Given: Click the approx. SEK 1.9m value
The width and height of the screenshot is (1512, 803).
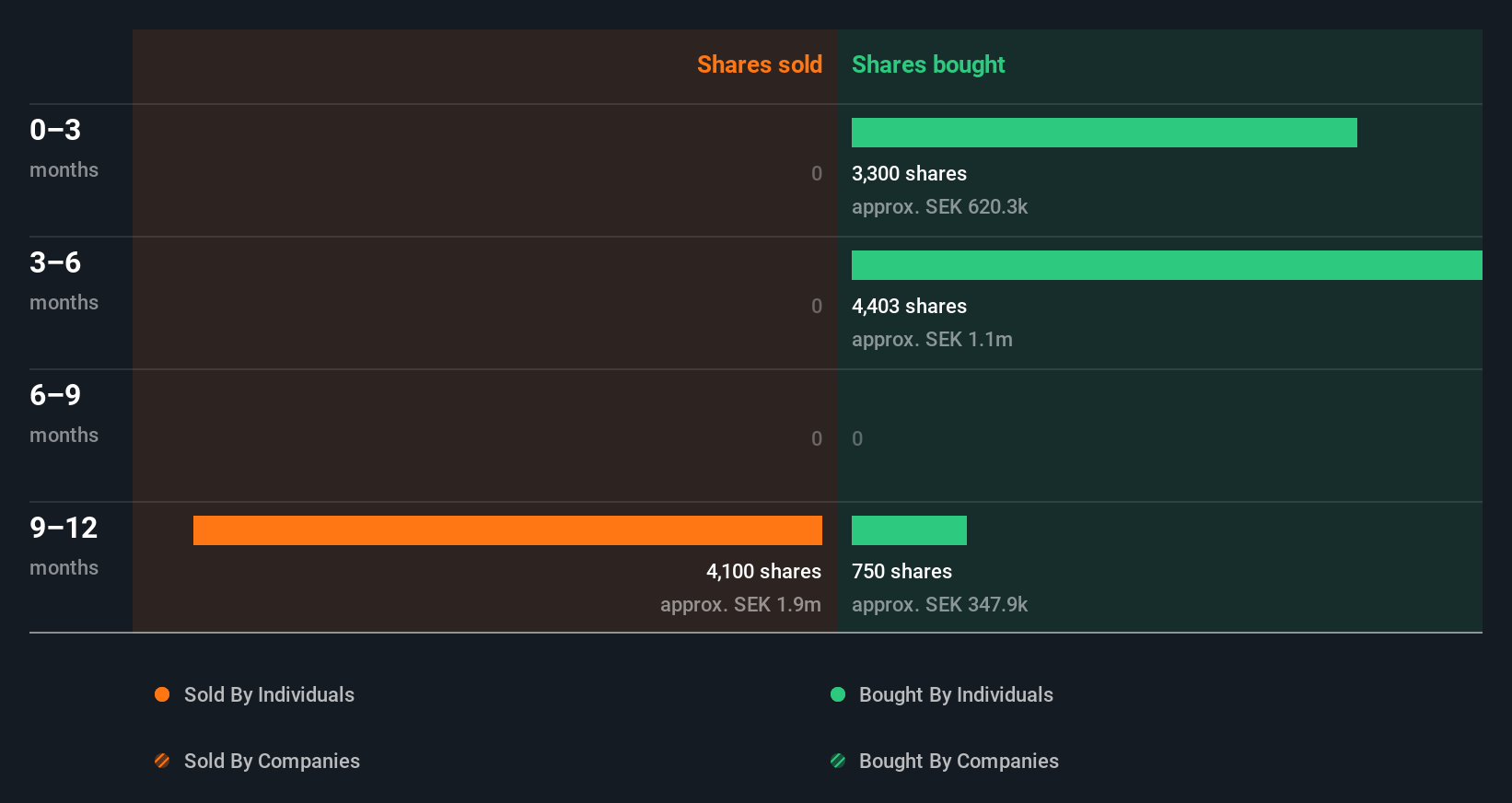Looking at the screenshot, I should (x=740, y=604).
